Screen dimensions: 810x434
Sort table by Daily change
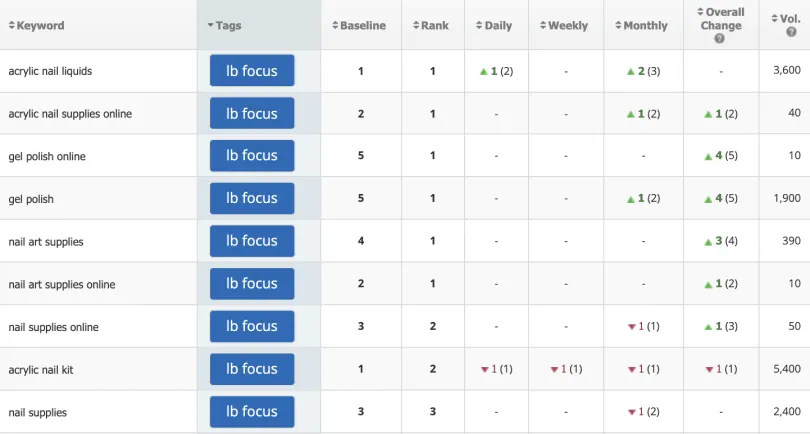pos(494,25)
